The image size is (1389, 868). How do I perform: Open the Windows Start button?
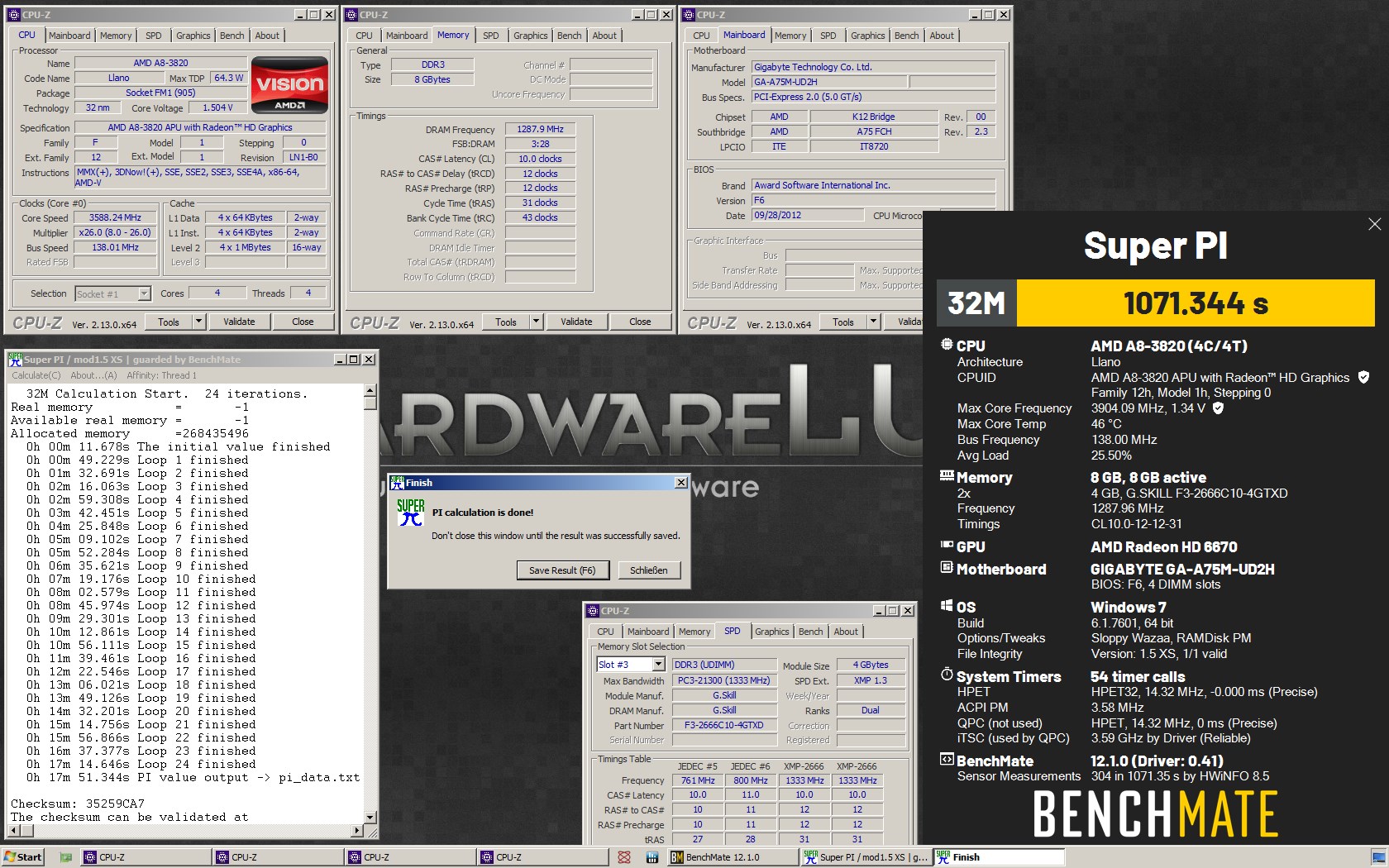pyautogui.click(x=23, y=857)
